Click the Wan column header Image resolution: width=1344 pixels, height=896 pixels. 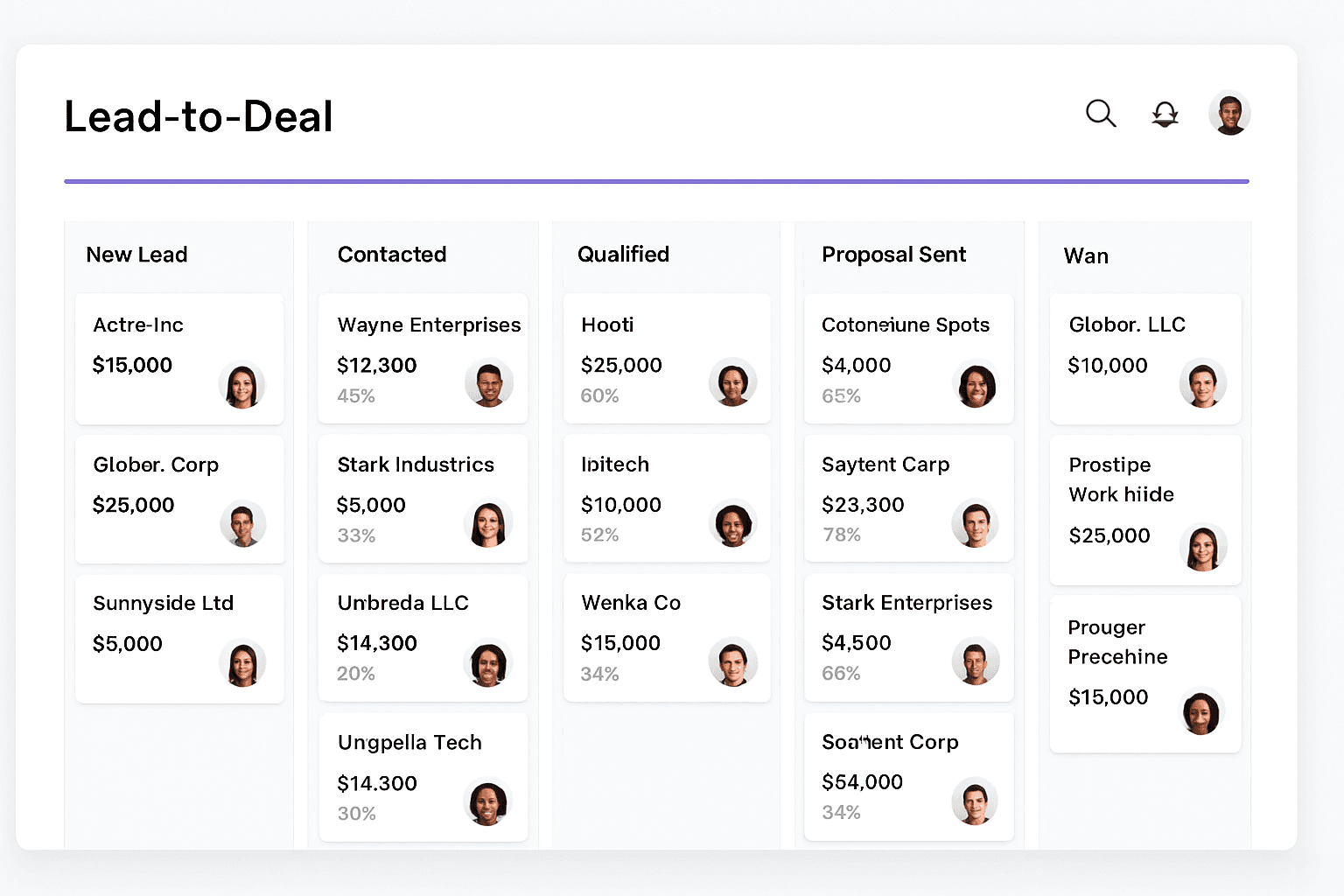1086,256
